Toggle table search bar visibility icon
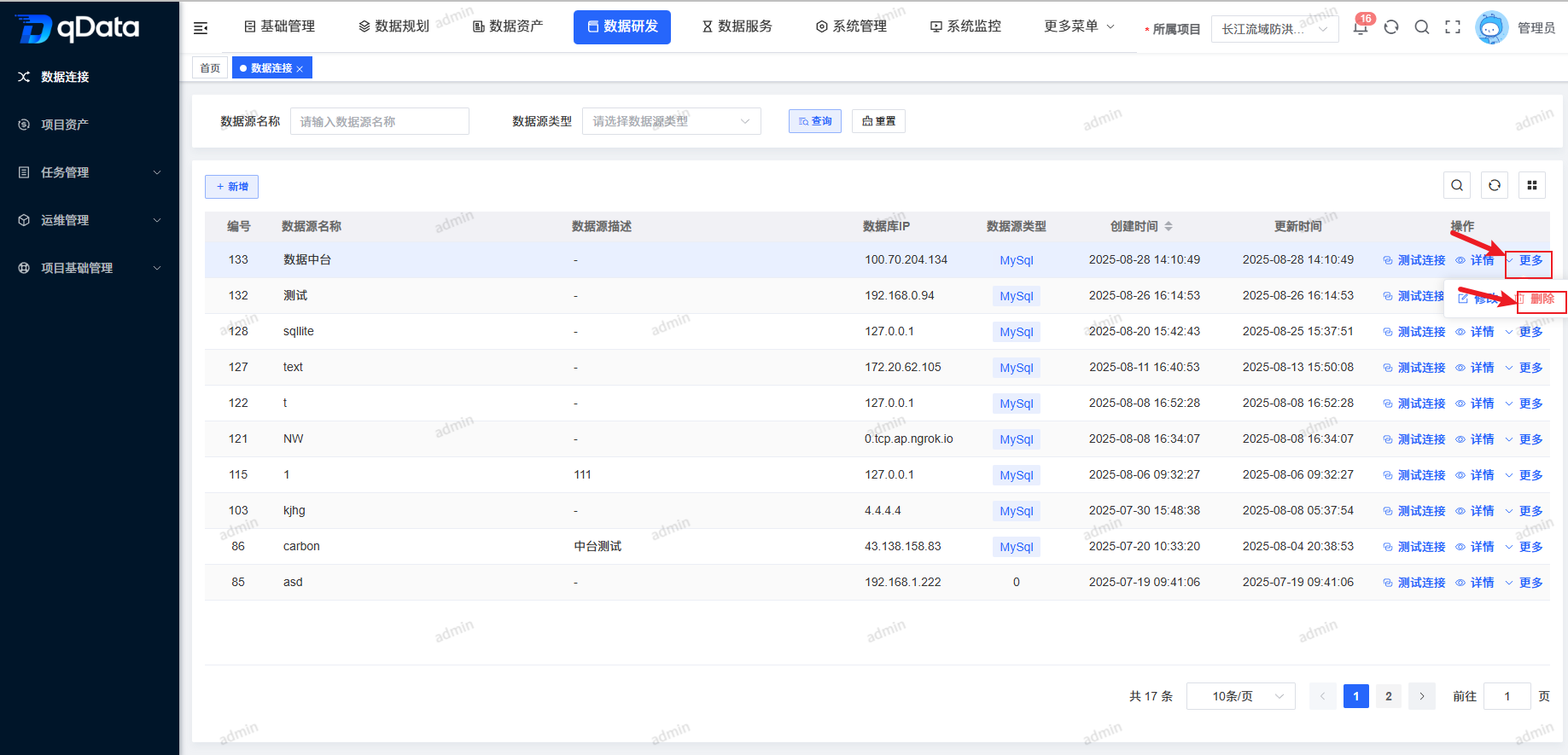The width and height of the screenshot is (1568, 755). [x=1457, y=185]
